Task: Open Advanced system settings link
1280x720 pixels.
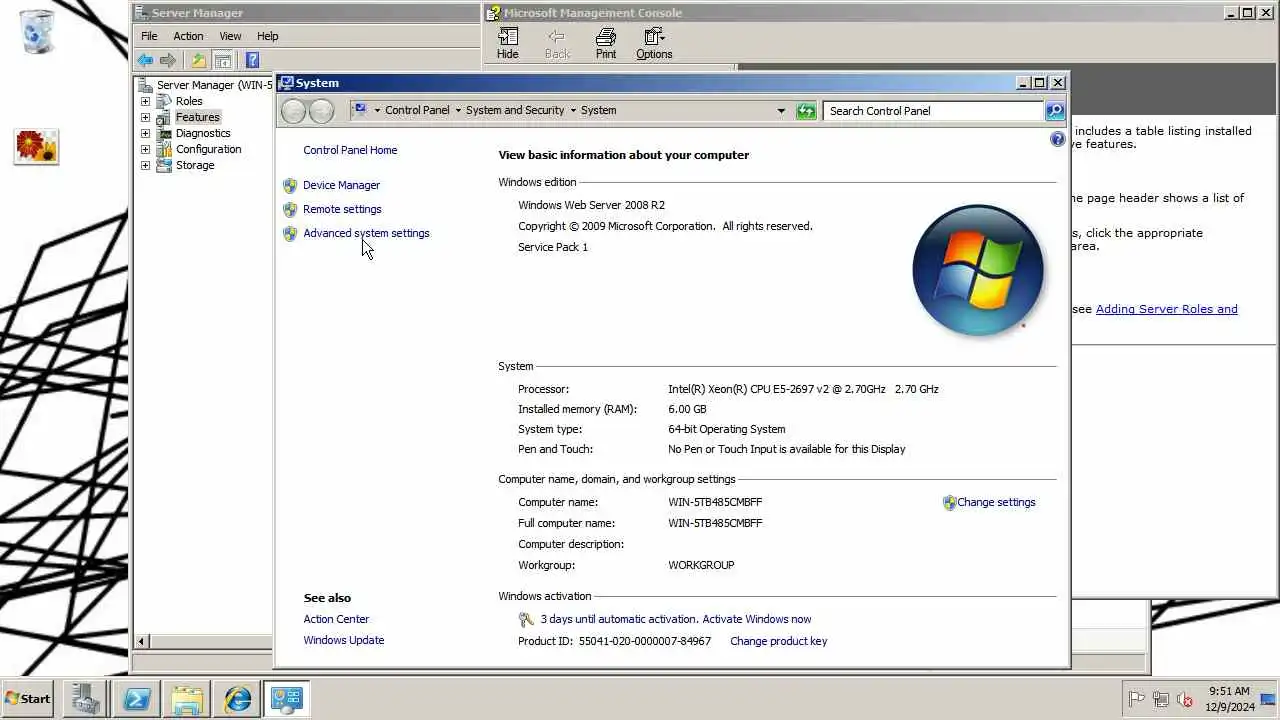Action: tap(366, 233)
